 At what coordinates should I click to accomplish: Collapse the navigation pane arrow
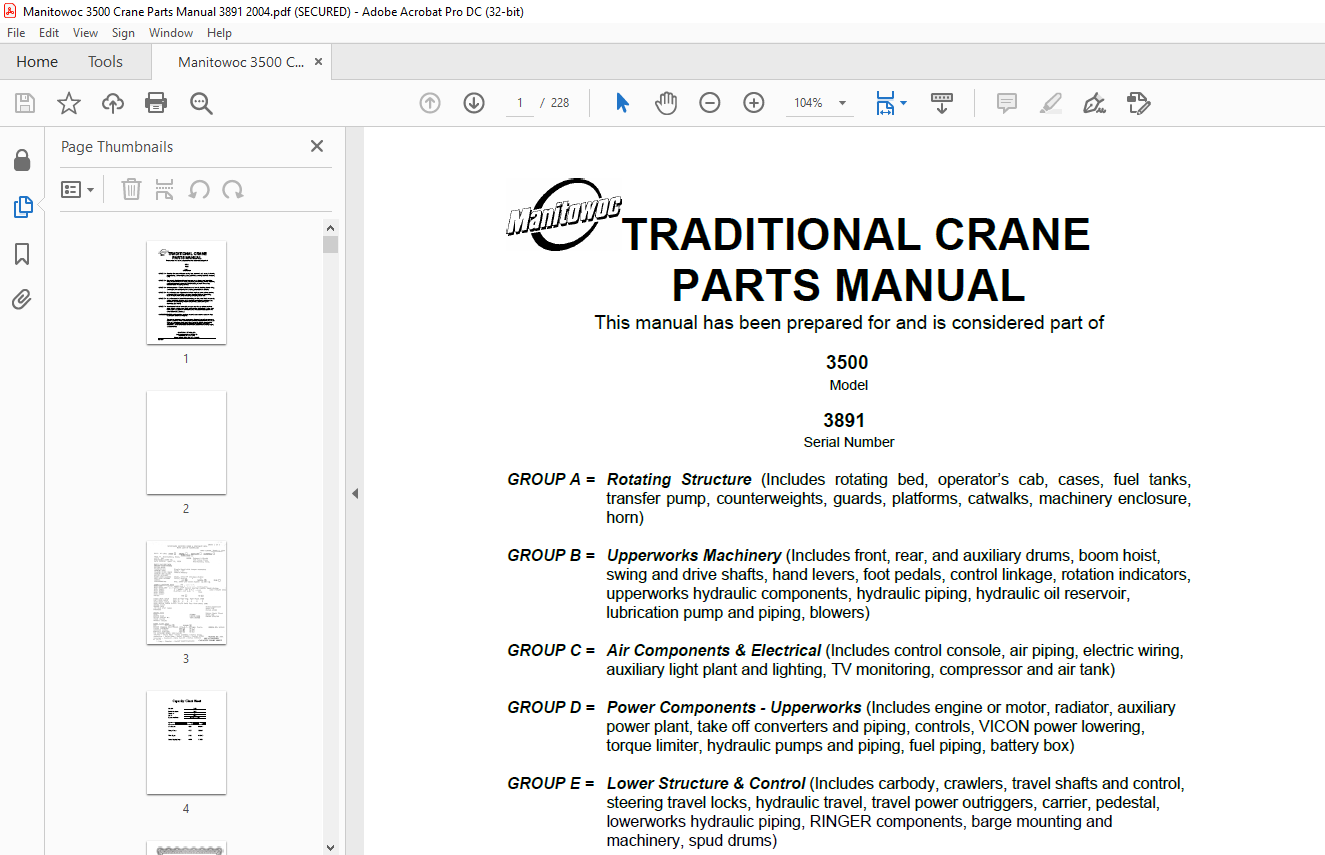click(x=355, y=493)
